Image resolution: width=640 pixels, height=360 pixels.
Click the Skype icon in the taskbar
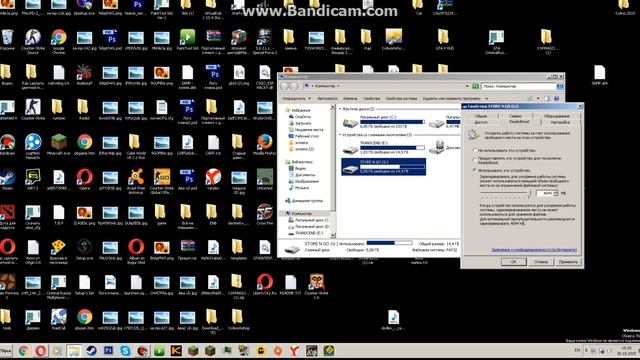pos(125,351)
